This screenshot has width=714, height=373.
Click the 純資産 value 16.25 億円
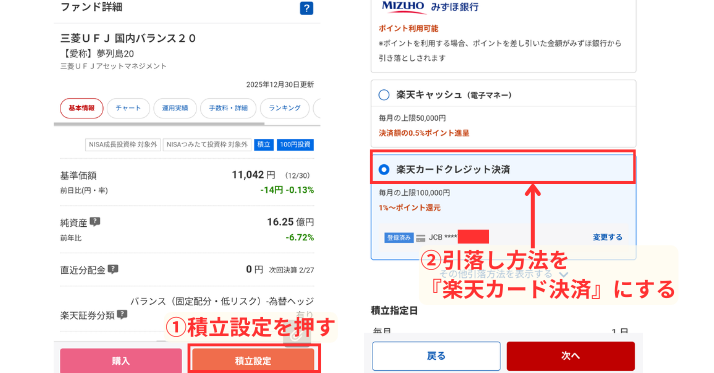290,222
